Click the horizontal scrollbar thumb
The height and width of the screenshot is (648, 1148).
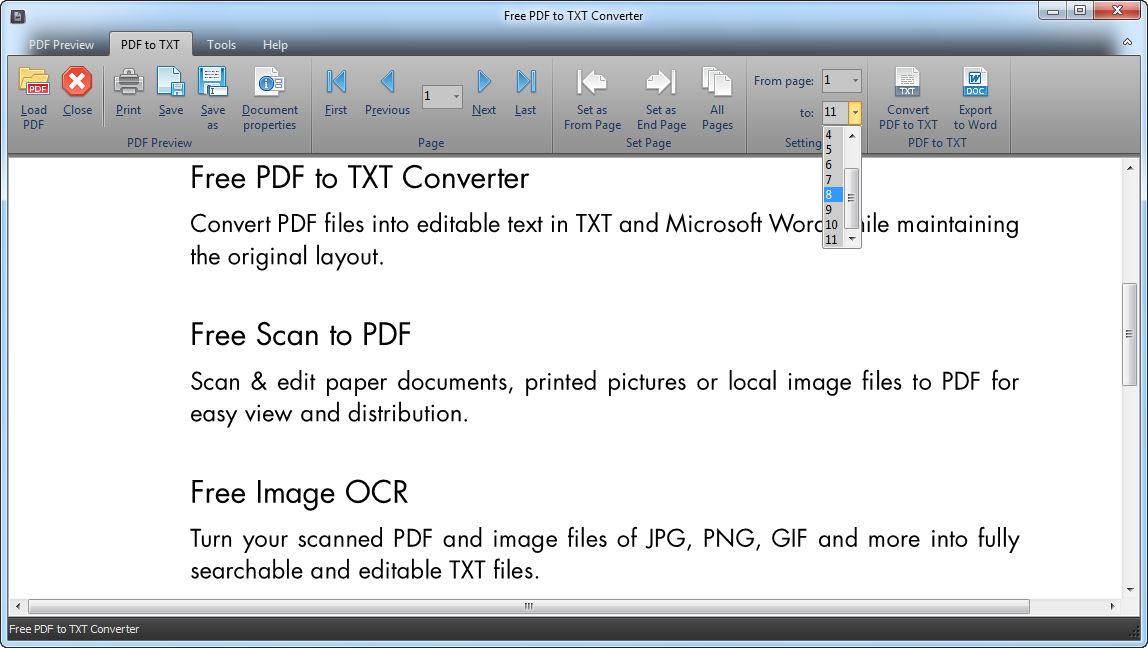[528, 606]
